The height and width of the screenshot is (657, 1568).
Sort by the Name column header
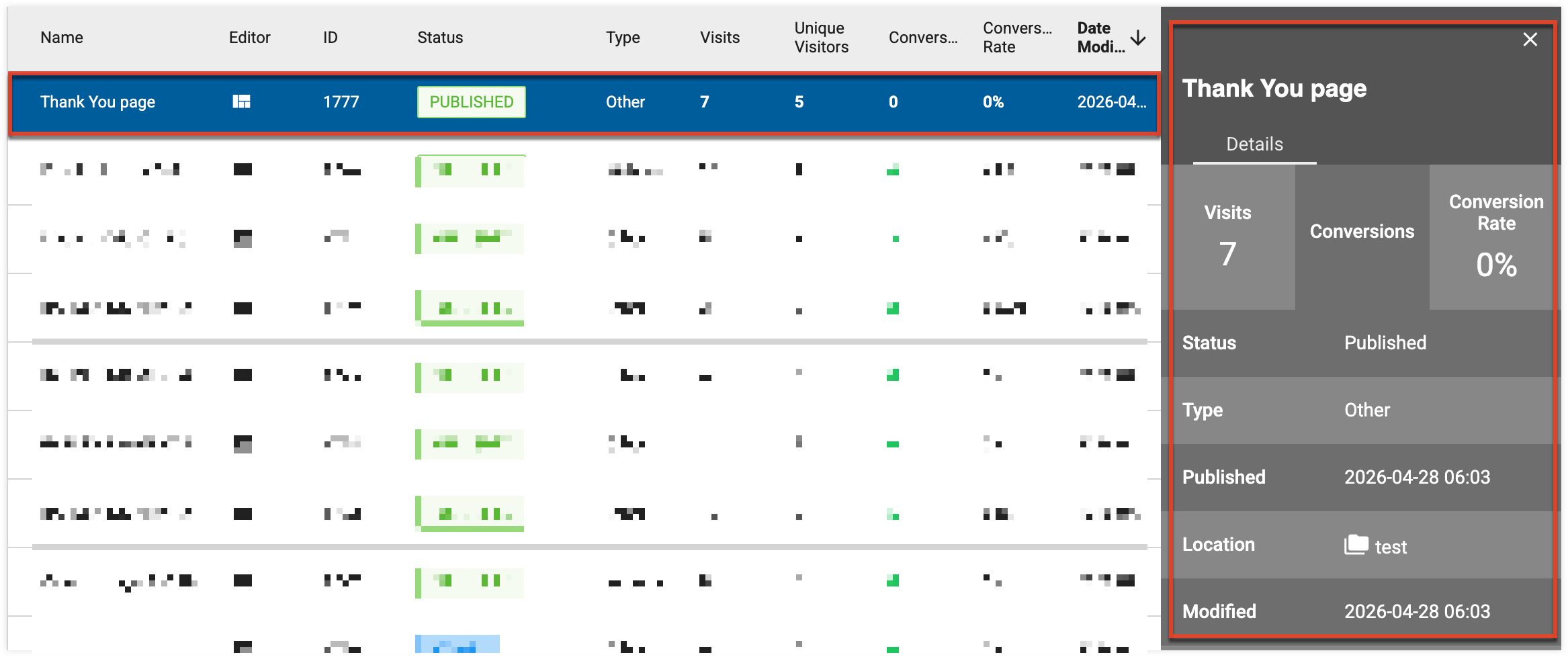pos(62,38)
